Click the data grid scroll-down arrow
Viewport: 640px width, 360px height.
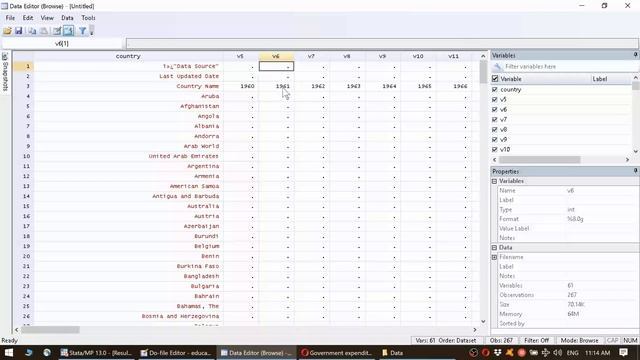click(483, 322)
